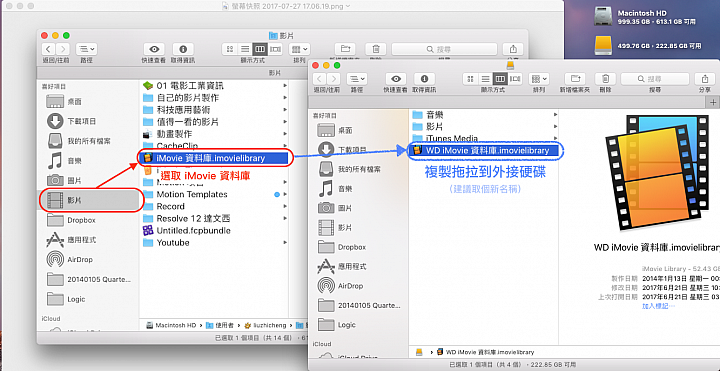
Task: Expand Youtube folder arrow
Action: pos(285,242)
